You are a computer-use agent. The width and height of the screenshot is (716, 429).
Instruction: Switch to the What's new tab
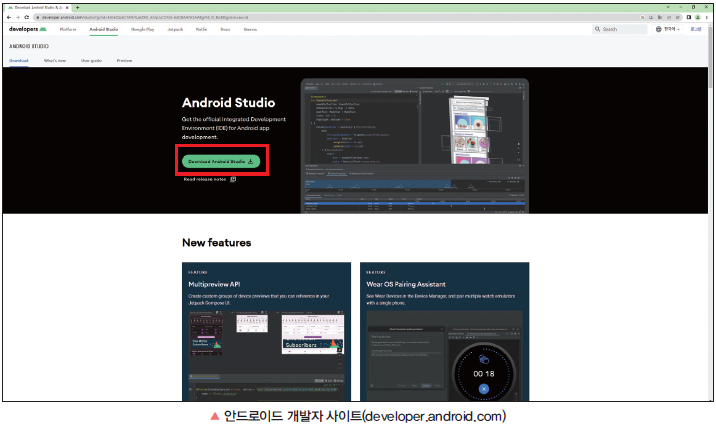coord(55,61)
